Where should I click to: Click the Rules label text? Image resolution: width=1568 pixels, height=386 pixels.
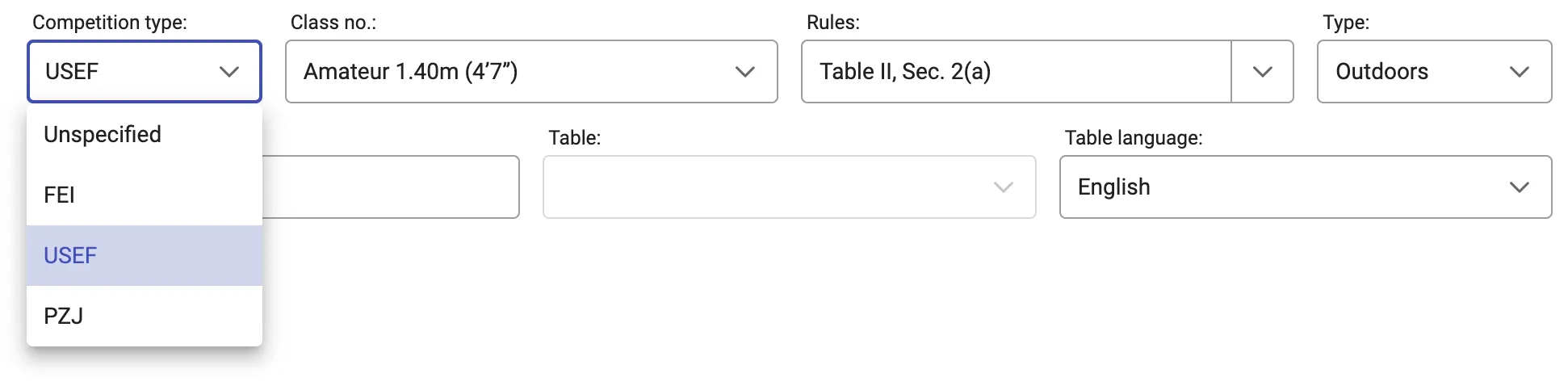click(x=832, y=23)
